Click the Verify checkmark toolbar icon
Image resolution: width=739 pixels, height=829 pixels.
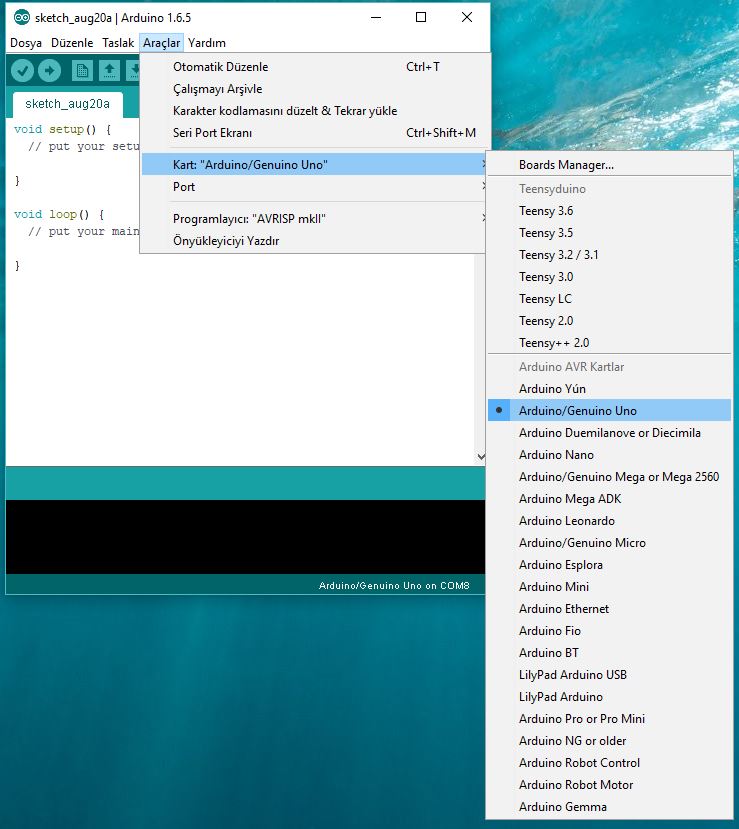tap(22, 70)
